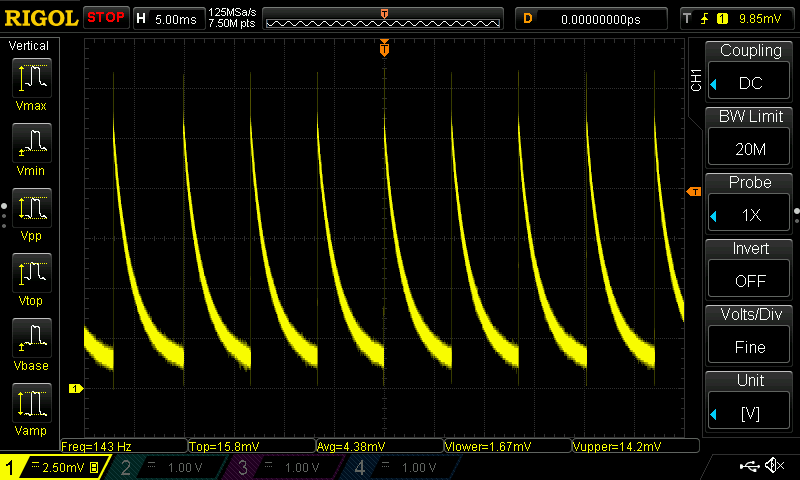Select the Vbase measurement icon

[31, 338]
